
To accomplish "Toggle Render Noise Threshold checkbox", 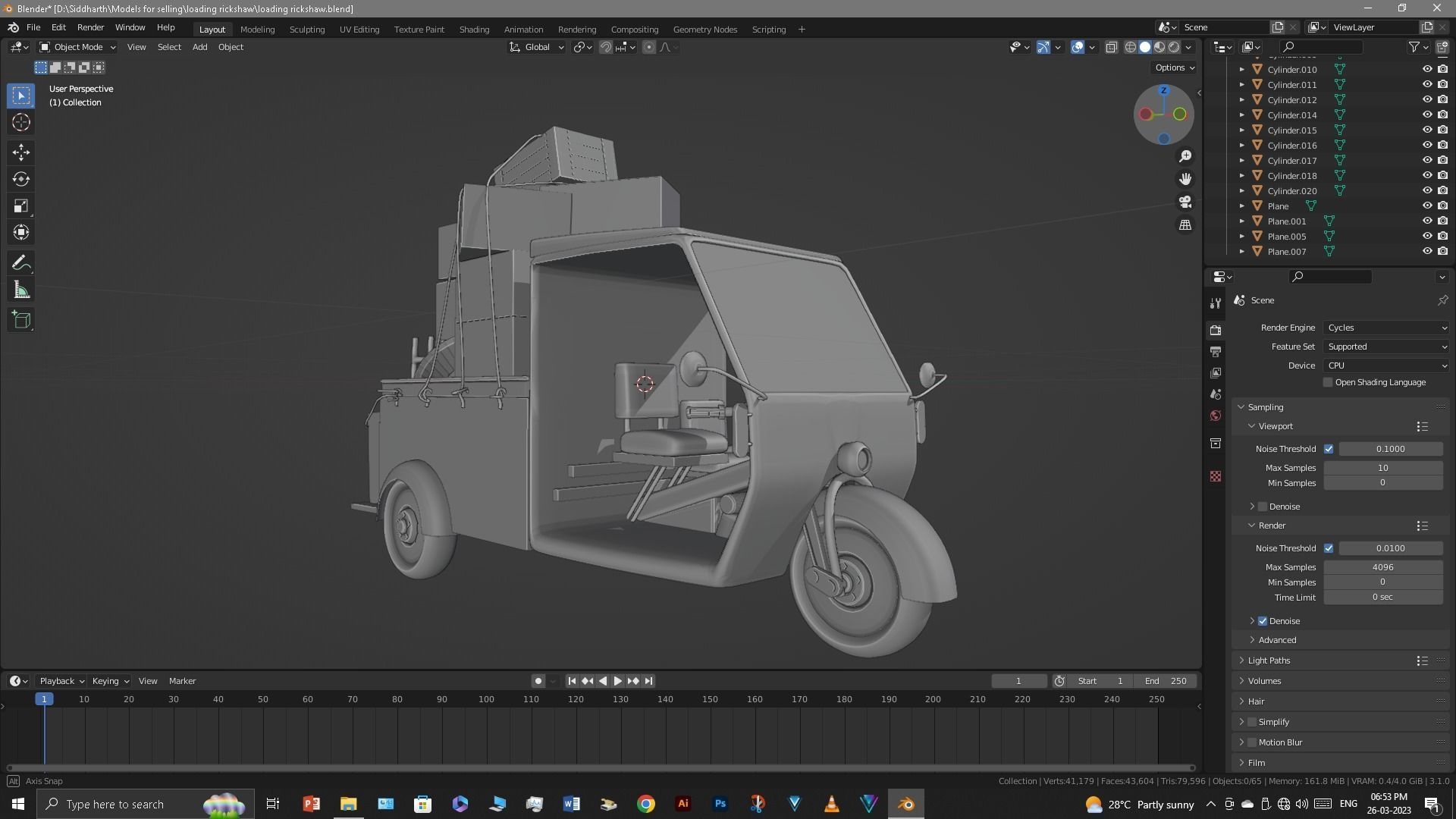I will click(x=1329, y=548).
